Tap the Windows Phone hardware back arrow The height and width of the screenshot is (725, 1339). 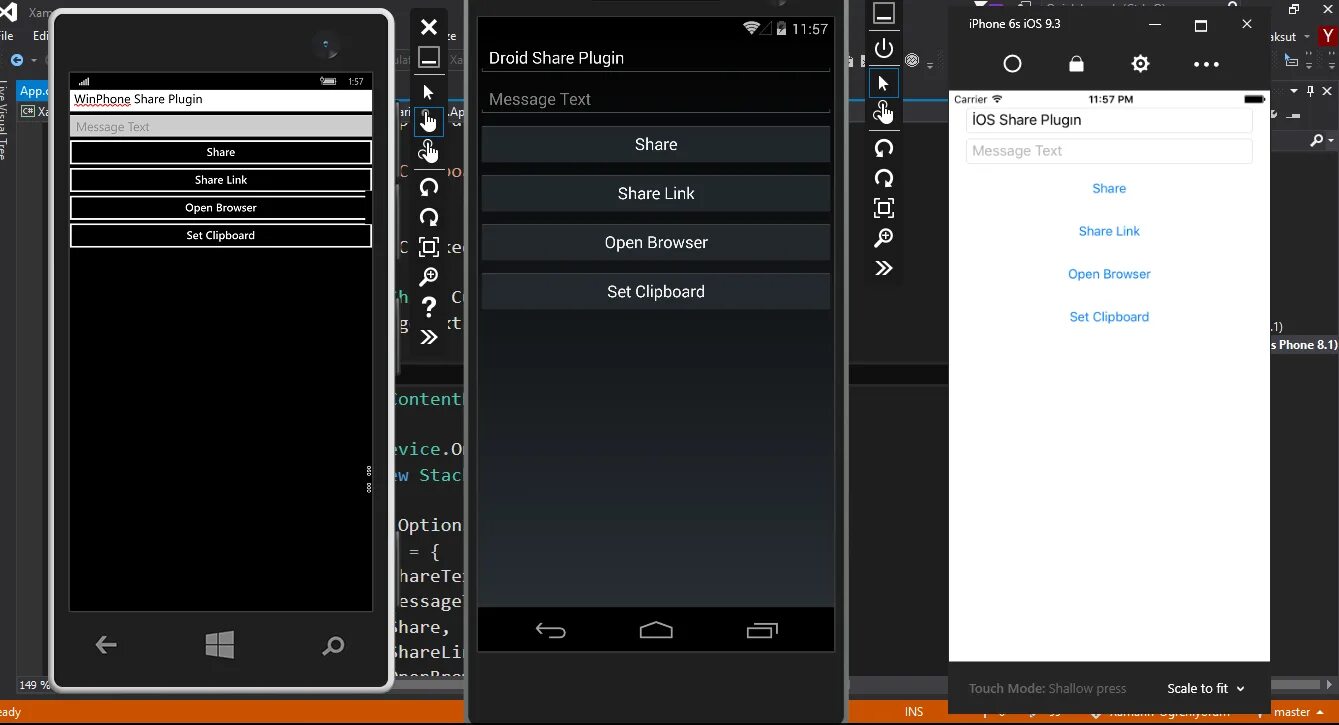[x=106, y=645]
